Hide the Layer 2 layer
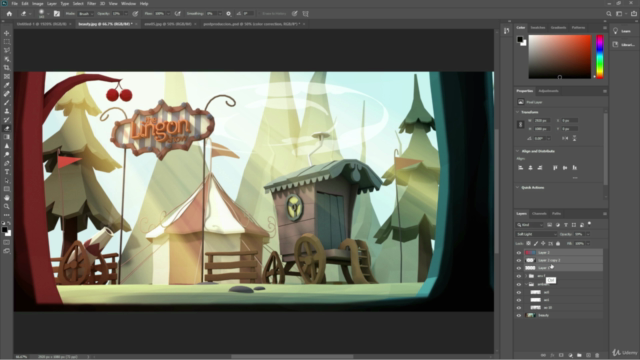This screenshot has height=360, width=640. [x=519, y=253]
